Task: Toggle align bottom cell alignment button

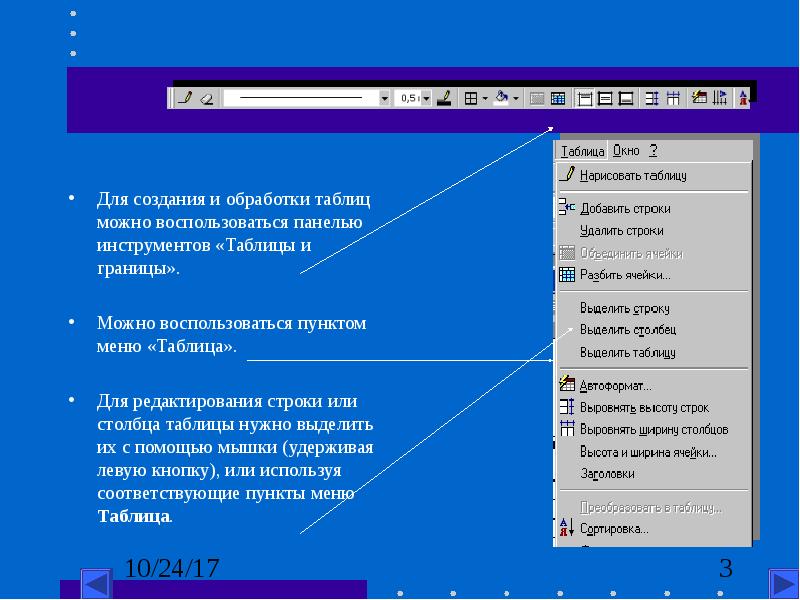Action: coord(626,98)
